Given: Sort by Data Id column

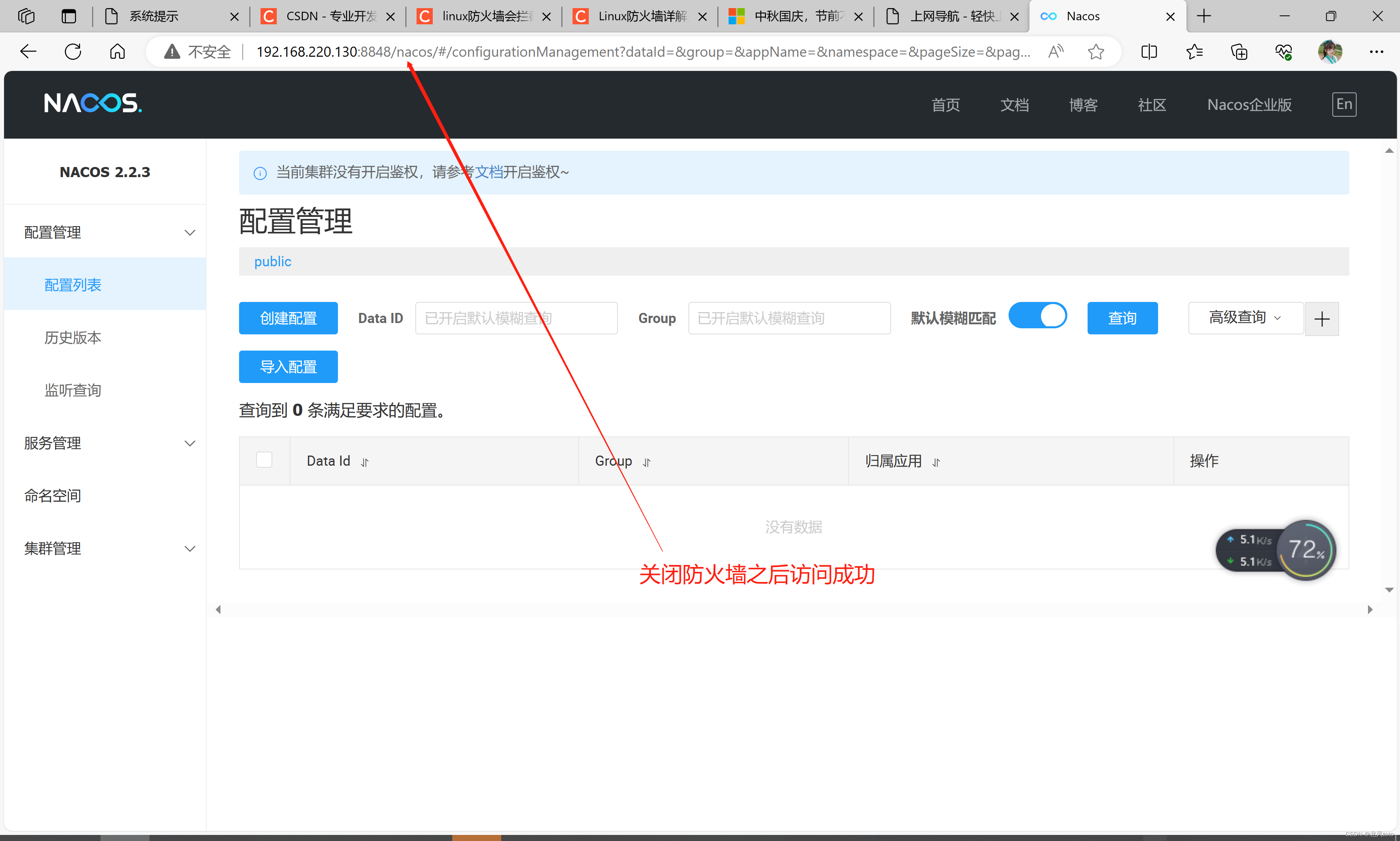Looking at the screenshot, I should (365, 462).
